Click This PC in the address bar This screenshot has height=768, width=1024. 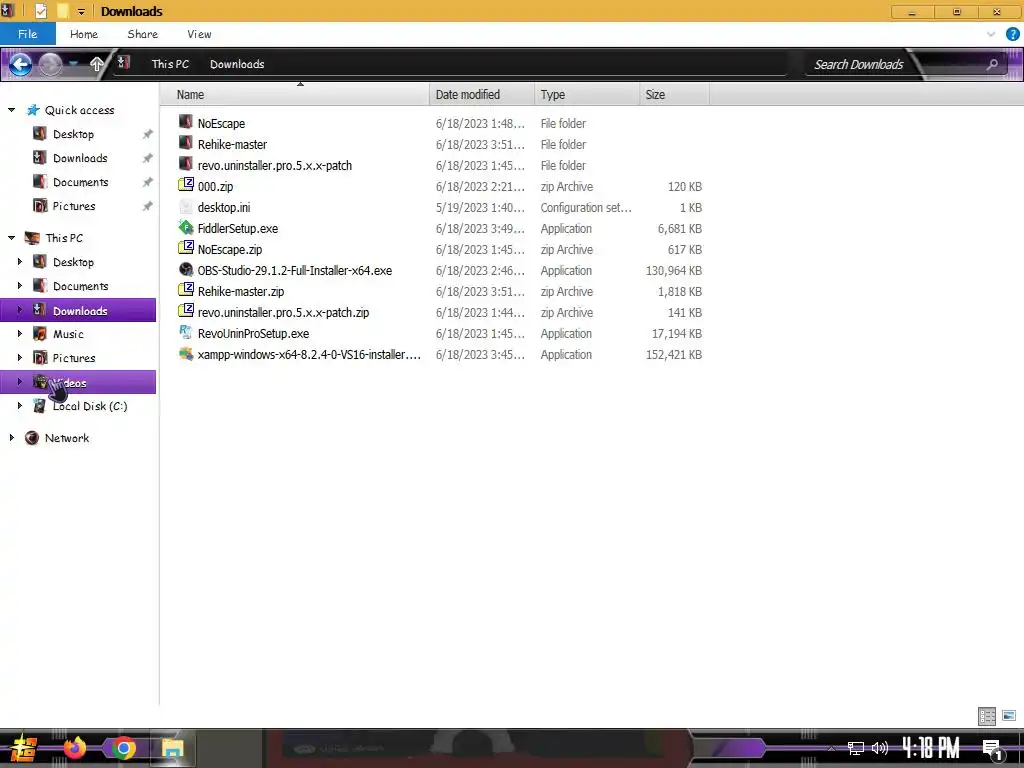[170, 64]
